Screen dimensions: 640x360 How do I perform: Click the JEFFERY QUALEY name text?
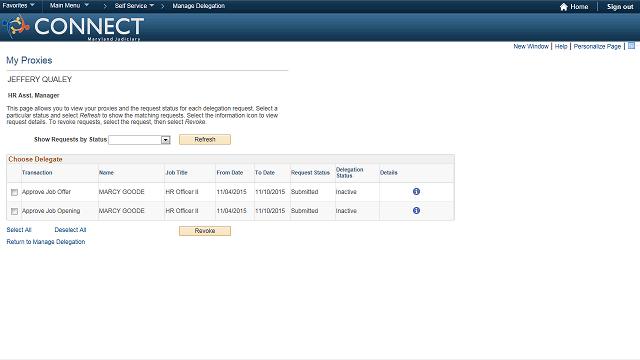(x=40, y=79)
